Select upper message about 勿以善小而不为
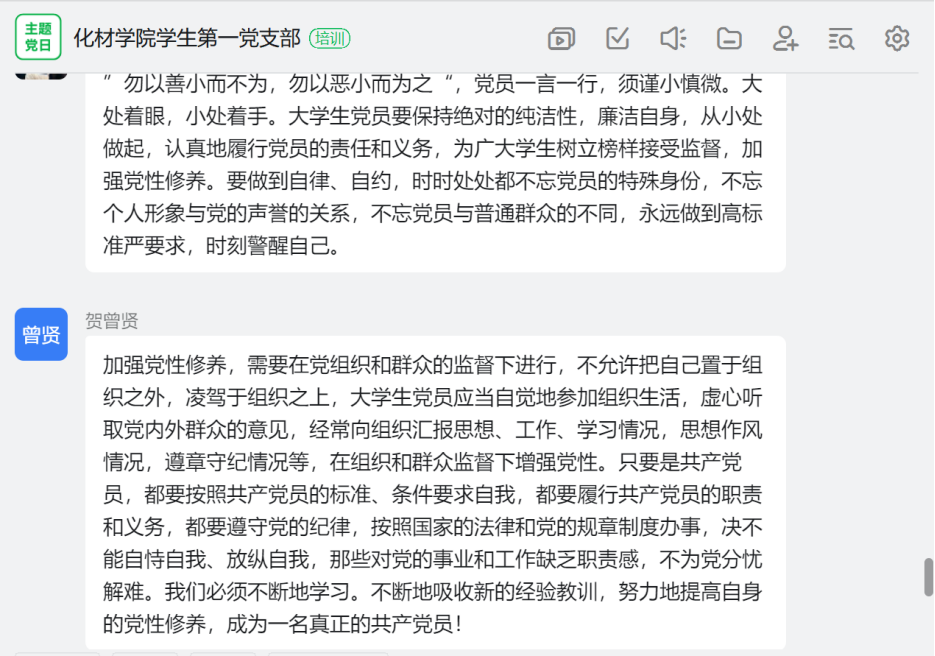 click(x=435, y=172)
